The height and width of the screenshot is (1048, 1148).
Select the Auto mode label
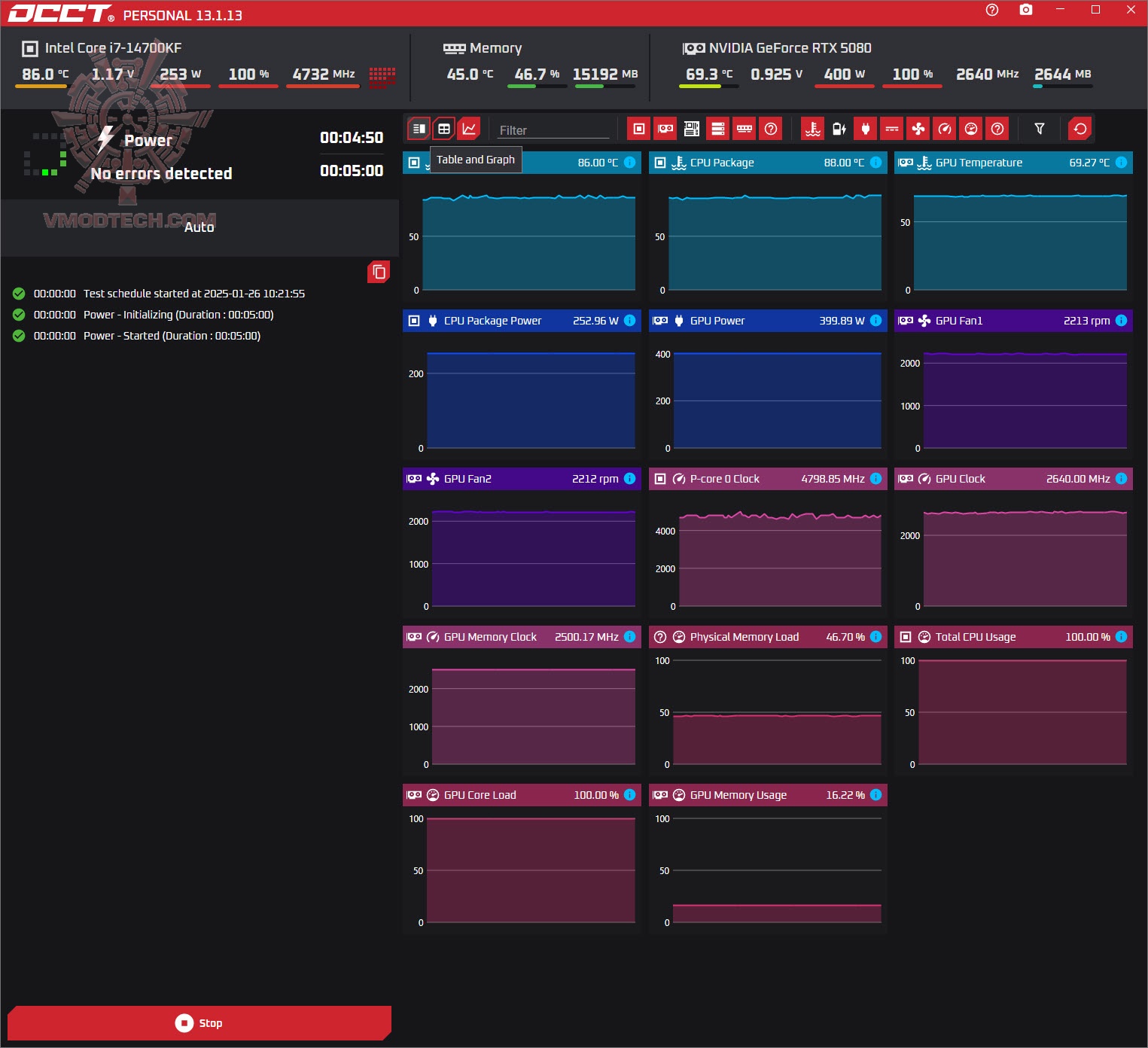coord(199,227)
